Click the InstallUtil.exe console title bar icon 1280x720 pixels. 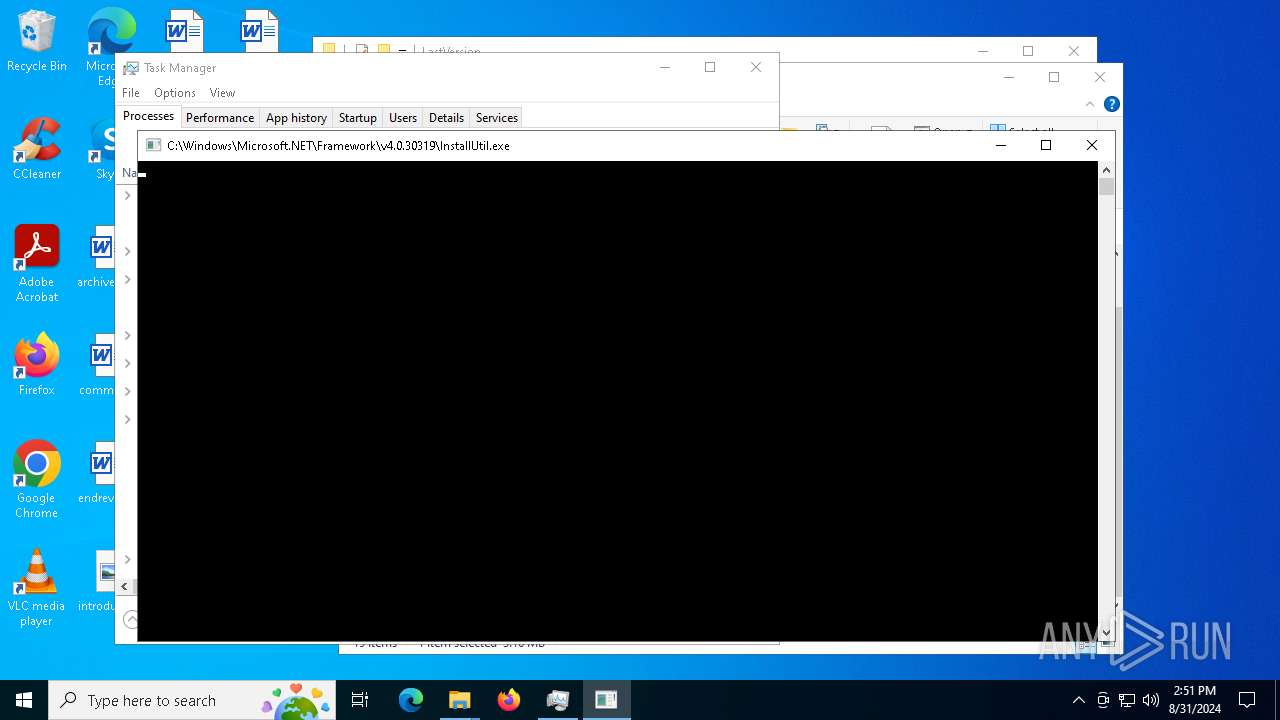click(153, 145)
